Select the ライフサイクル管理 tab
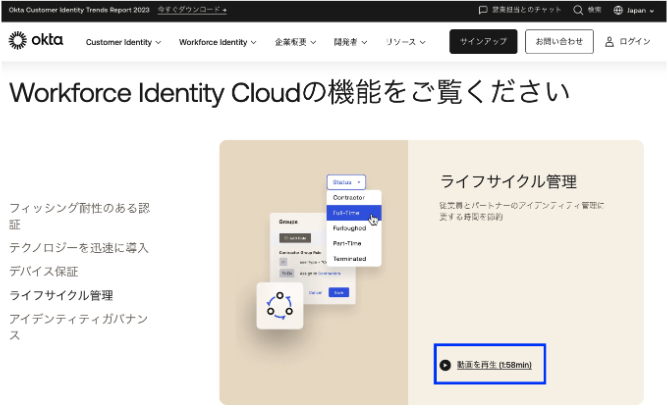Image resolution: width=668 pixels, height=409 pixels. tap(61, 295)
